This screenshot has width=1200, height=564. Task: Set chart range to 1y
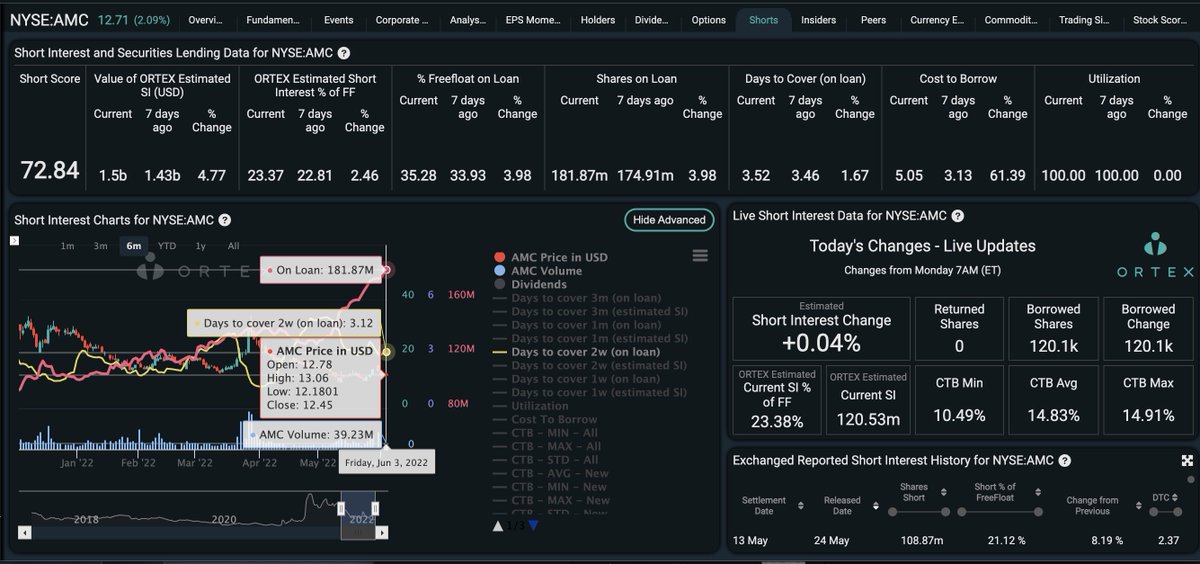(200, 245)
